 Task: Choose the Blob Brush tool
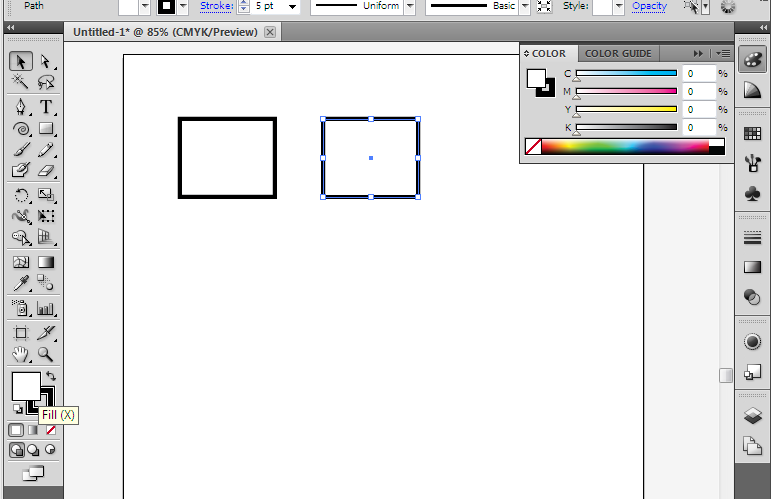click(x=21, y=170)
